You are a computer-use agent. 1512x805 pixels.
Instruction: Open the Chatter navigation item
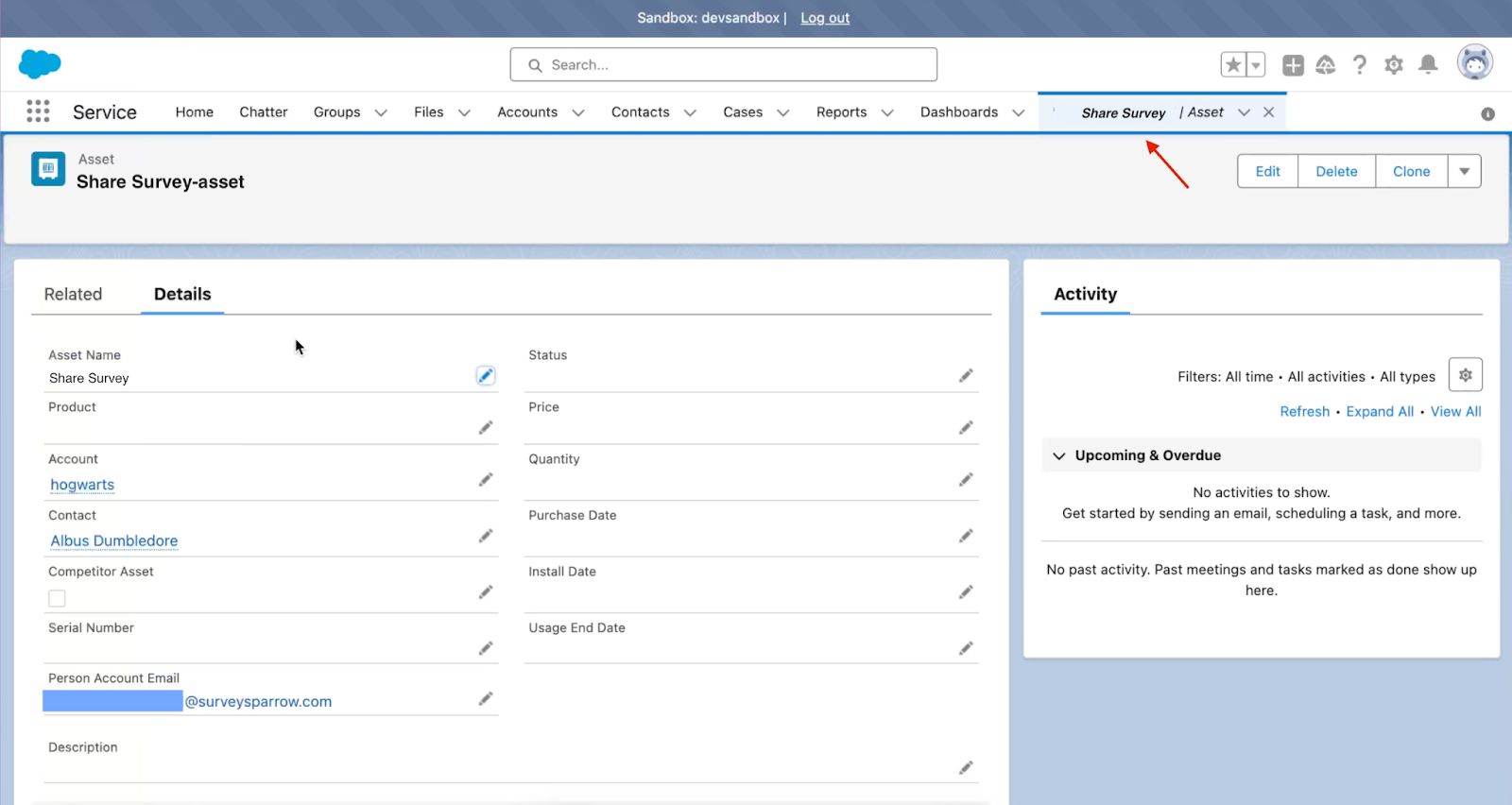(x=263, y=112)
